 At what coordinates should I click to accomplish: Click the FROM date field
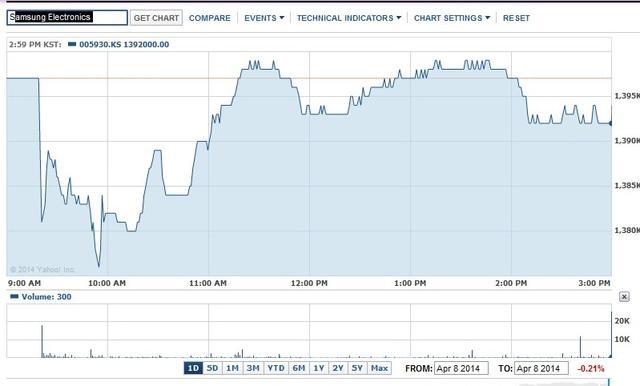coord(461,368)
